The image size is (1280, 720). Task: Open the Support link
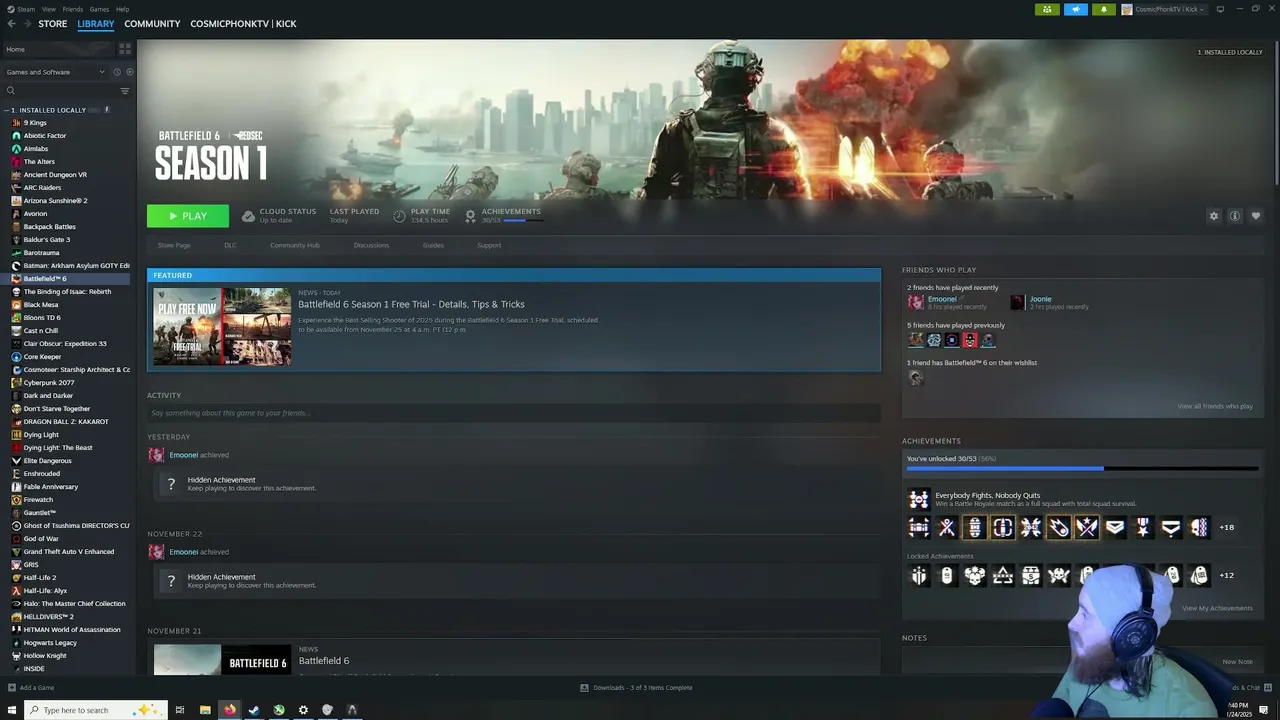(489, 245)
